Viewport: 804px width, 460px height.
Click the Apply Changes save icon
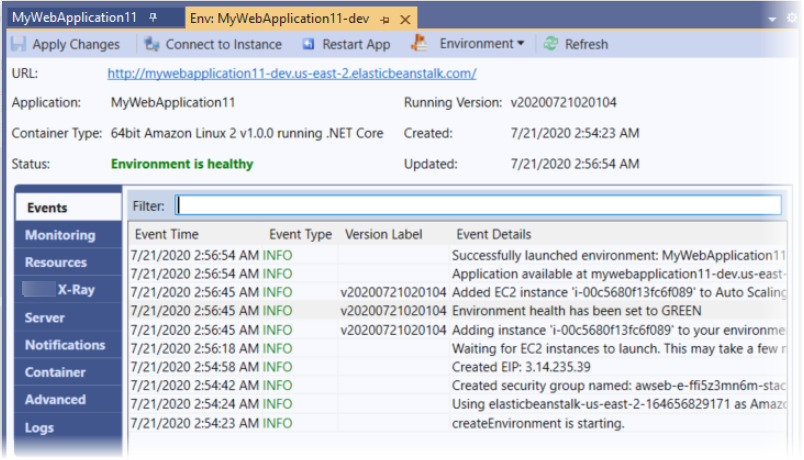[x=18, y=44]
